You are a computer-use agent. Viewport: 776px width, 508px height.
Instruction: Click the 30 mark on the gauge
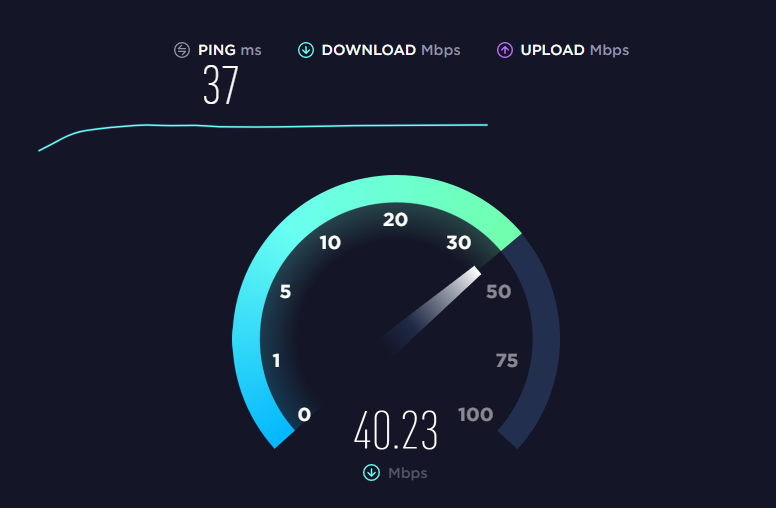tap(459, 243)
